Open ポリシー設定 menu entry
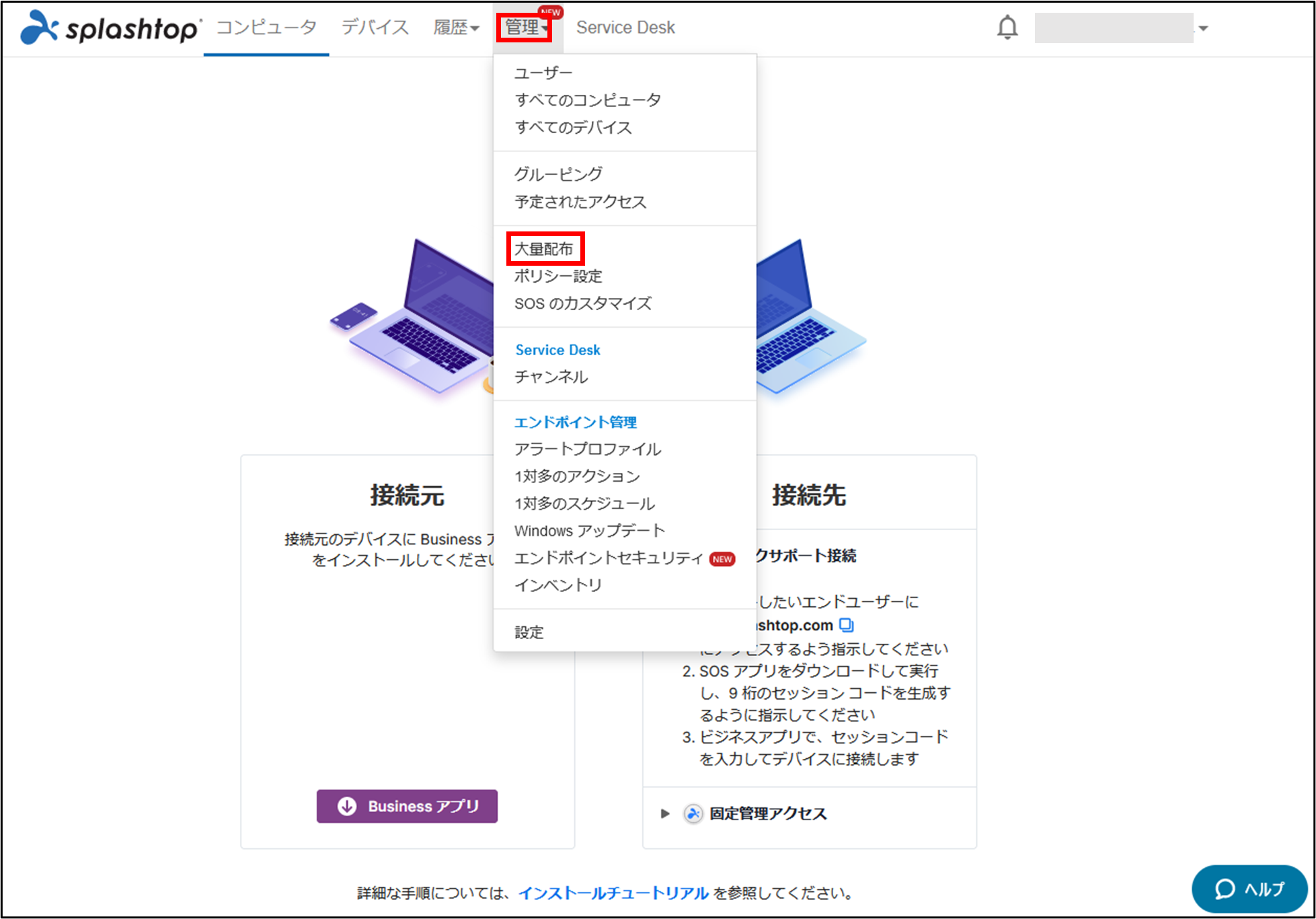Screen dimensions: 1316x919 pyautogui.click(x=558, y=277)
